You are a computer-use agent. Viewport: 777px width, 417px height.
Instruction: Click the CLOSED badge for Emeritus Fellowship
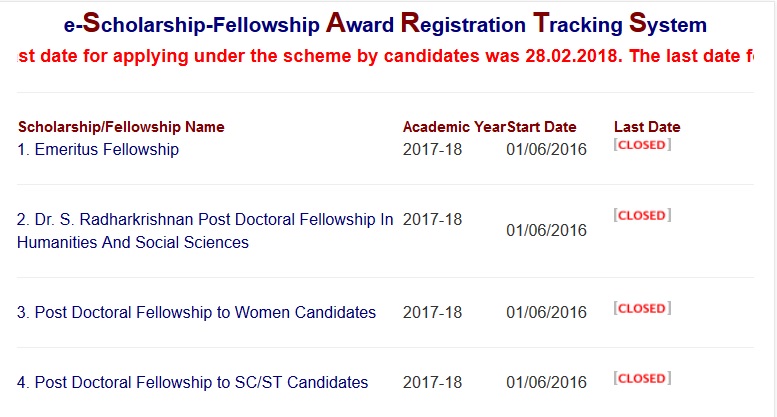point(642,145)
